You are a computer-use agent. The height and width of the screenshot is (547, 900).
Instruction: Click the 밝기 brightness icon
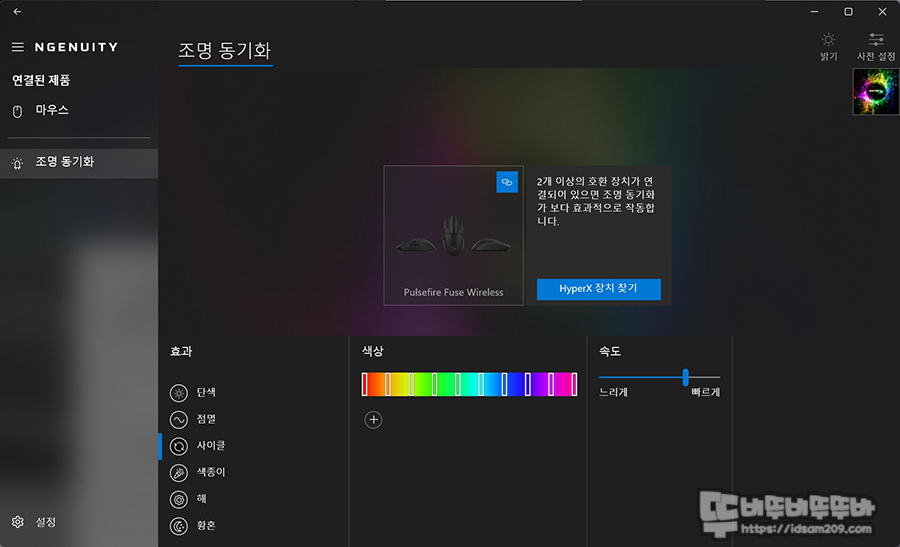click(x=828, y=46)
